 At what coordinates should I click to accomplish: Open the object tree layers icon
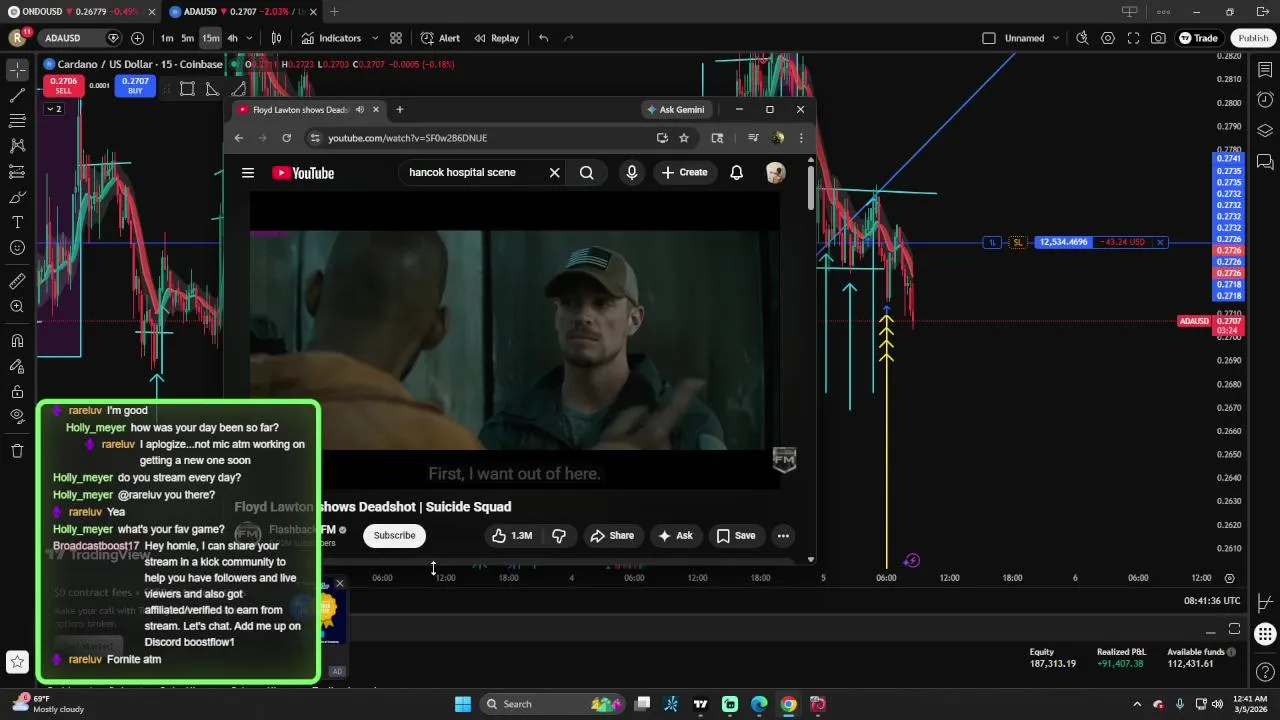point(1265,131)
